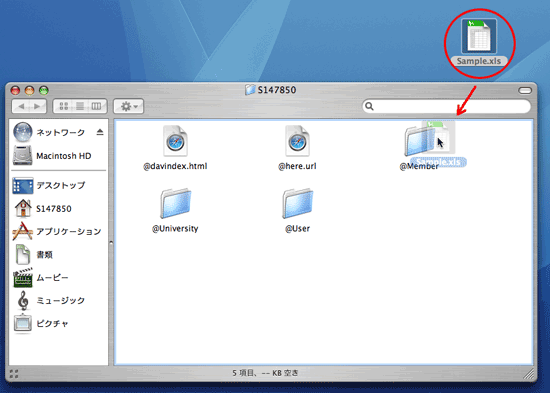Open the gear Action dropdown menu

tap(128, 106)
